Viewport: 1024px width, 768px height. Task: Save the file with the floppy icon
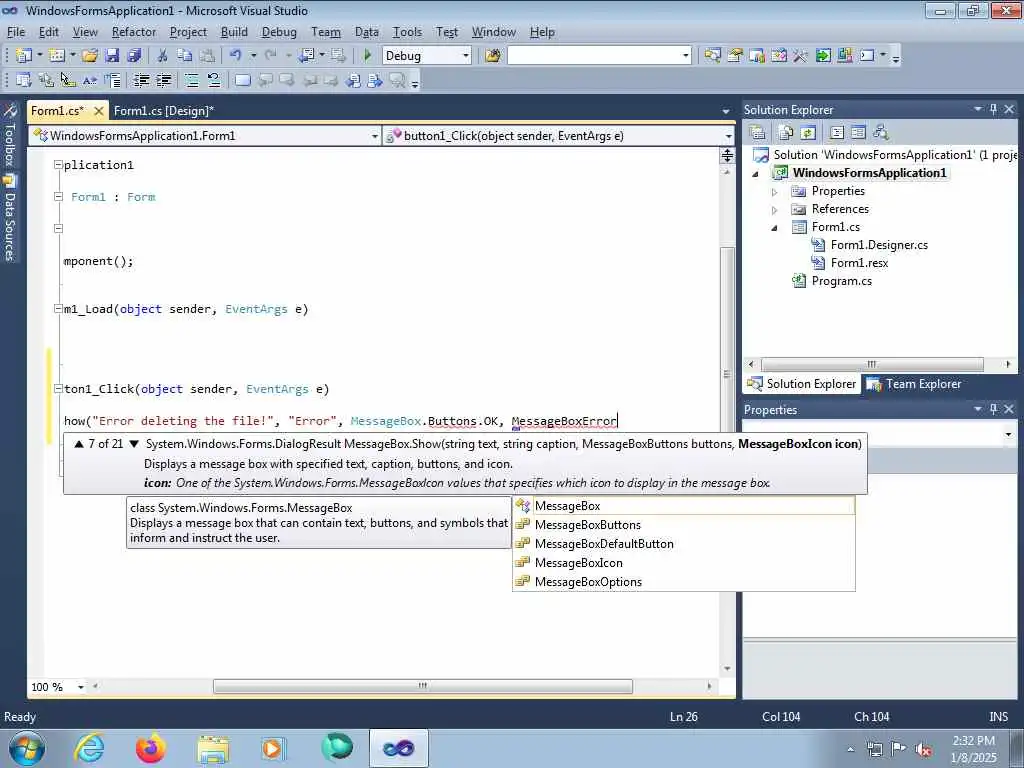112,56
